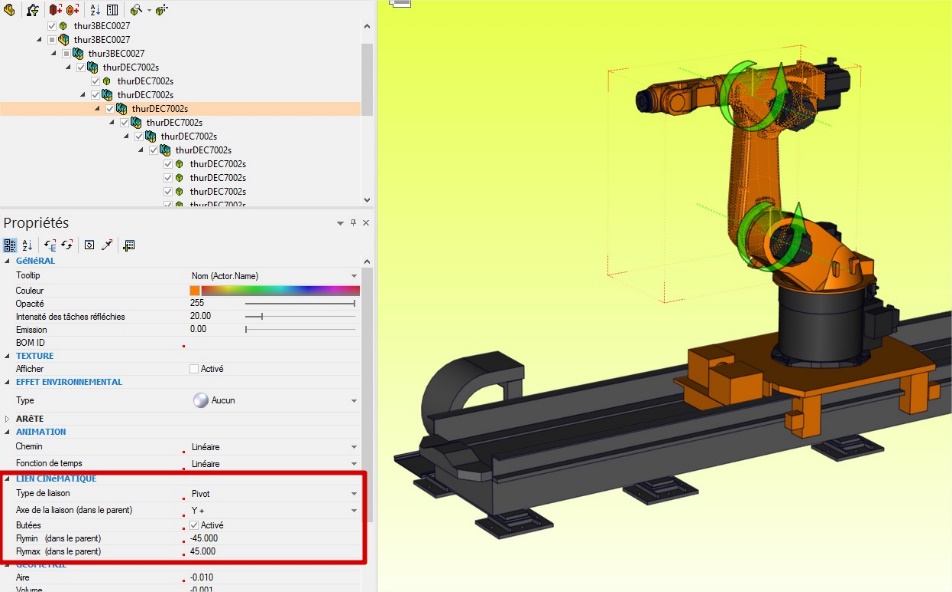952x592 pixels.
Task: Select the highlighted thurDEC7002s tree row
Action: click(x=180, y=109)
